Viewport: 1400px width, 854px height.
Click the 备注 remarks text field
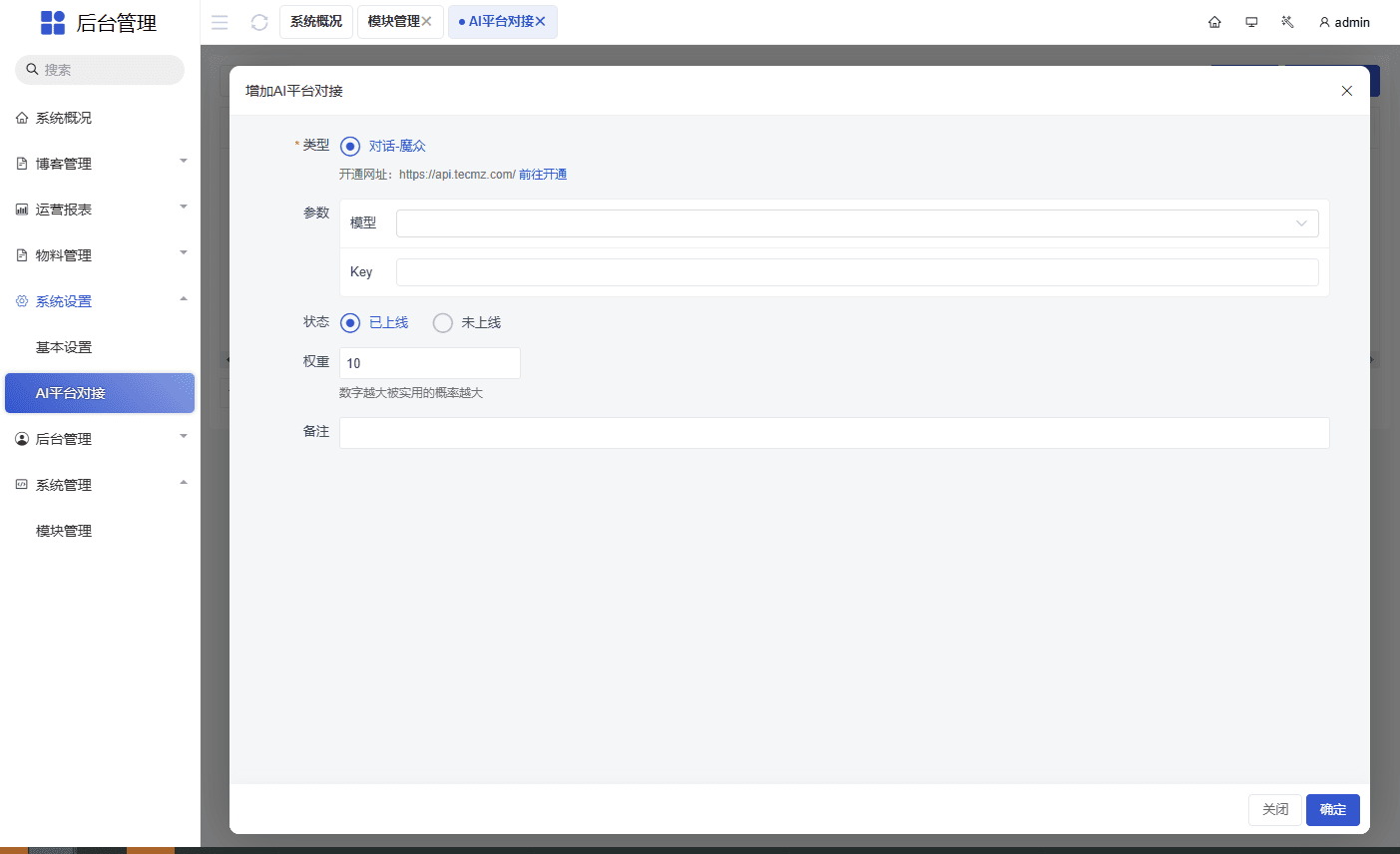(833, 433)
